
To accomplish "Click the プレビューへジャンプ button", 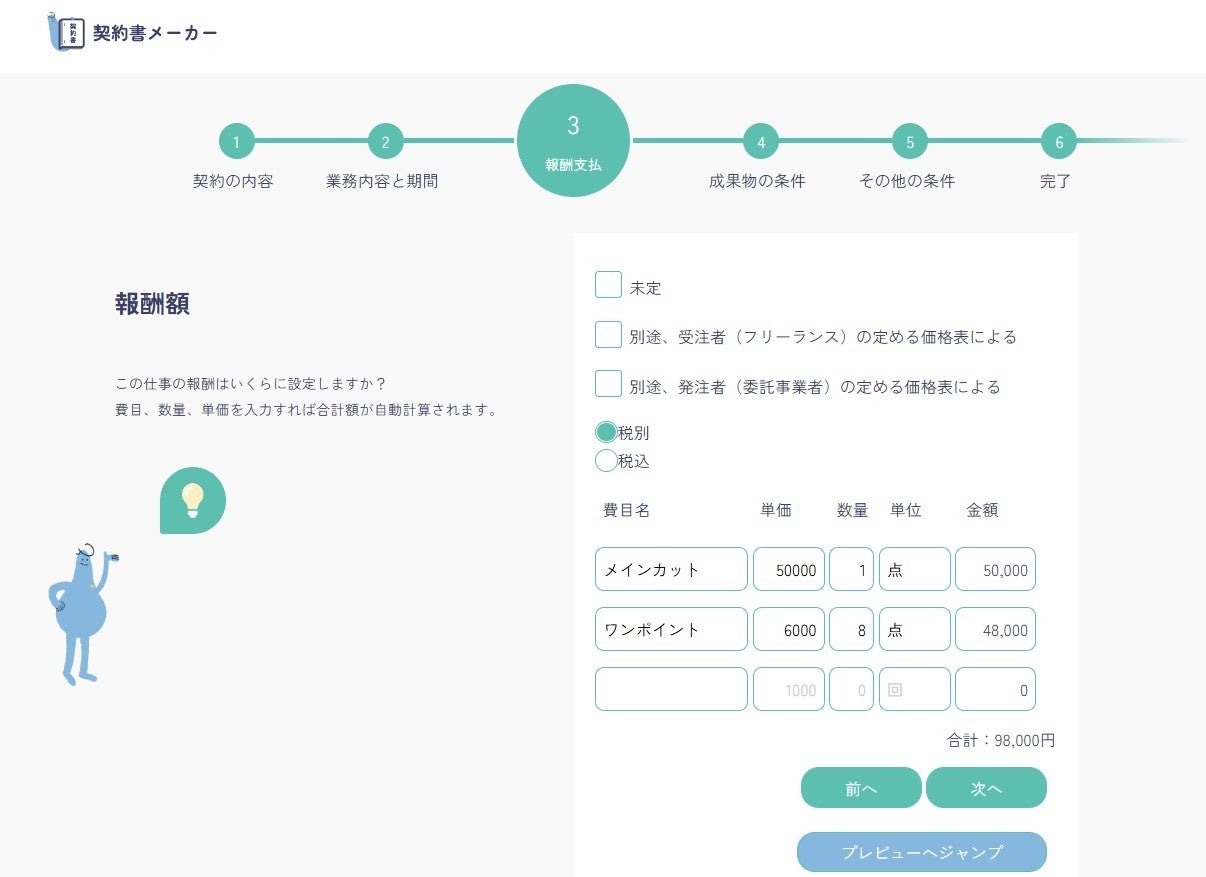I will coord(922,852).
